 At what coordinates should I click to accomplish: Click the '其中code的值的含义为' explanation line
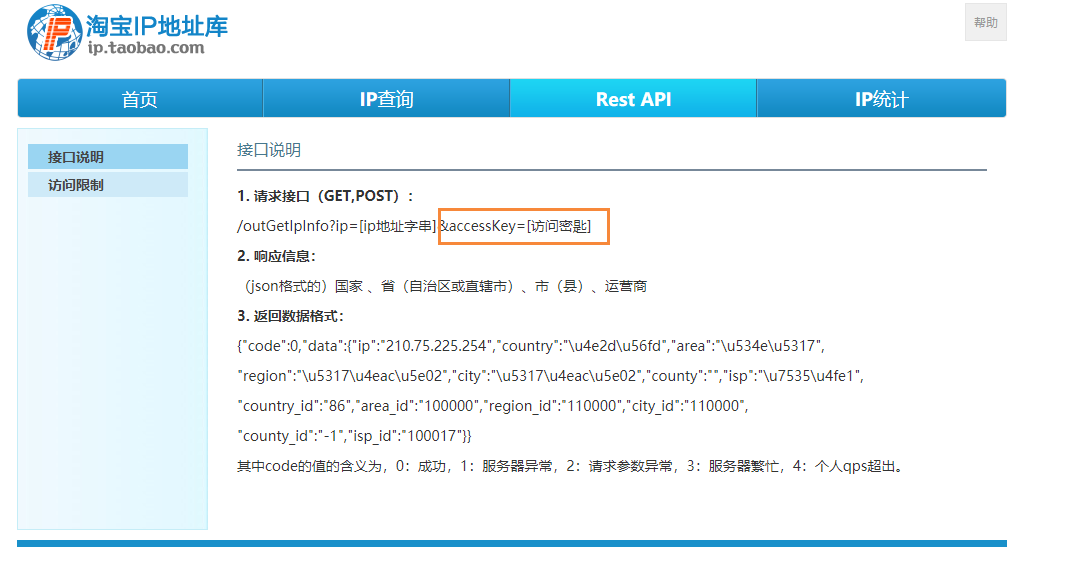(x=571, y=466)
